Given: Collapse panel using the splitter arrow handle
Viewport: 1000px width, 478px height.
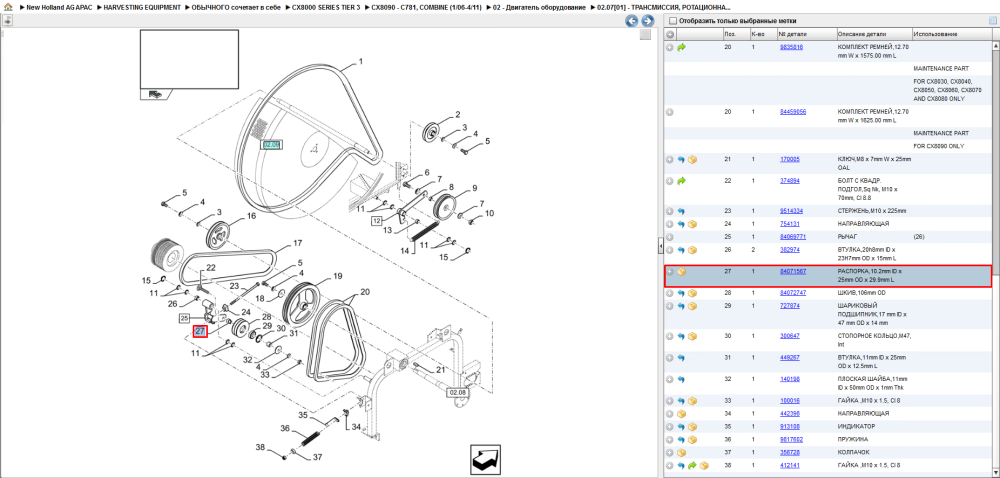Looking at the screenshot, I should [661, 245].
